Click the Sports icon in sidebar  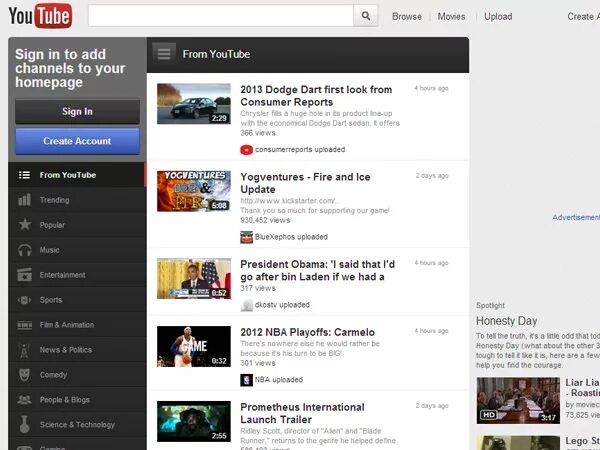coord(24,300)
